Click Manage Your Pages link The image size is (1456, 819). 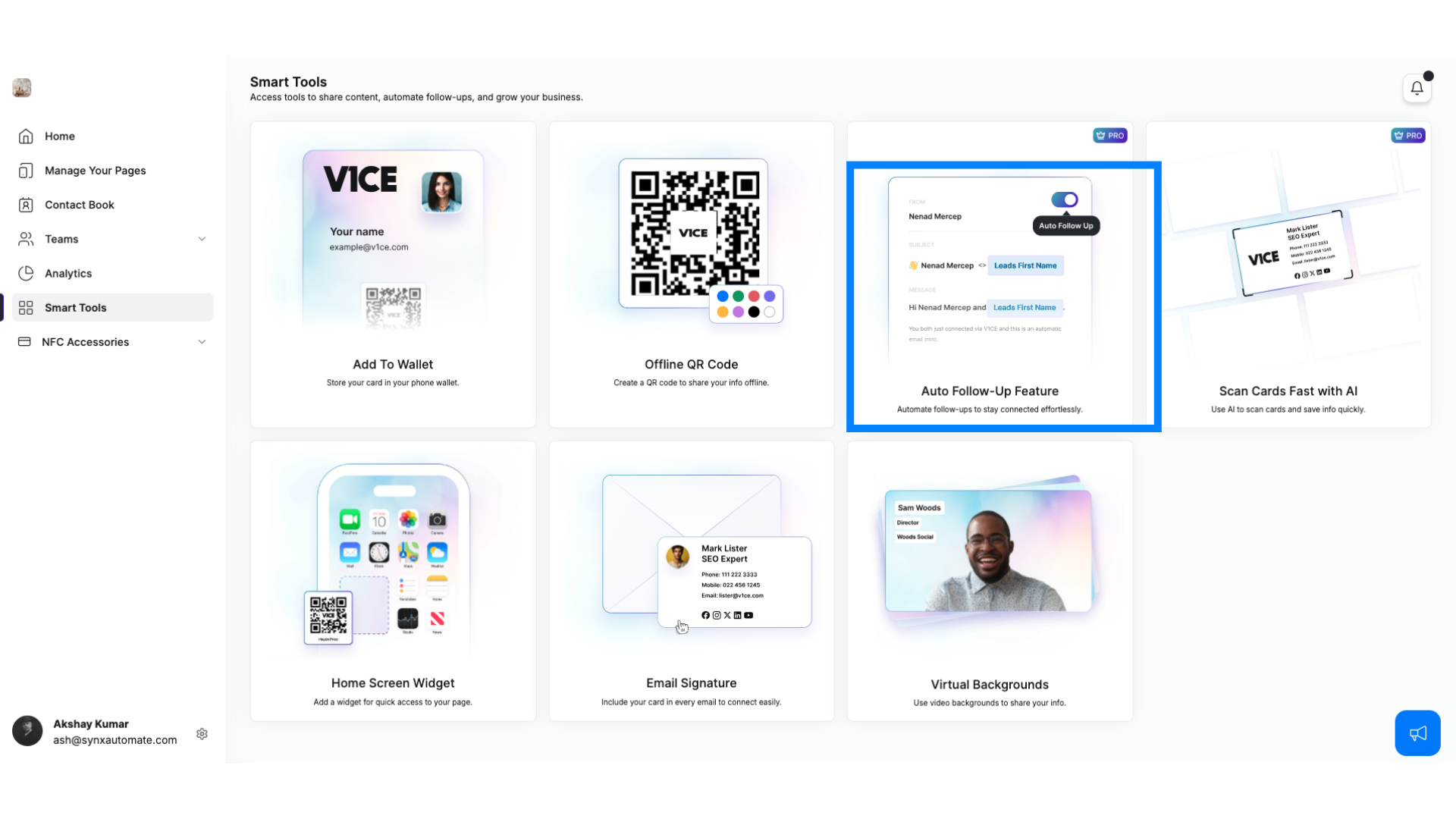coord(95,170)
